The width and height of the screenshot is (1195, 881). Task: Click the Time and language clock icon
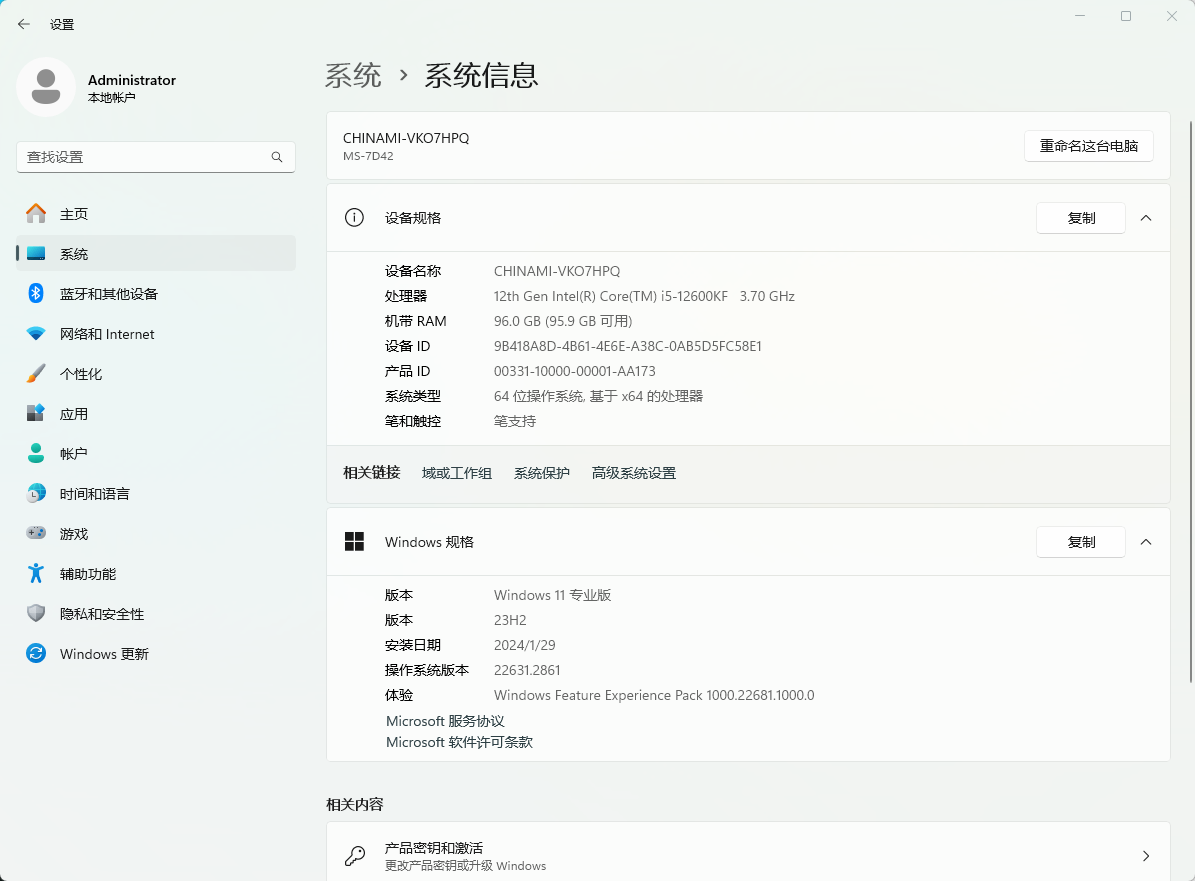tap(36, 493)
